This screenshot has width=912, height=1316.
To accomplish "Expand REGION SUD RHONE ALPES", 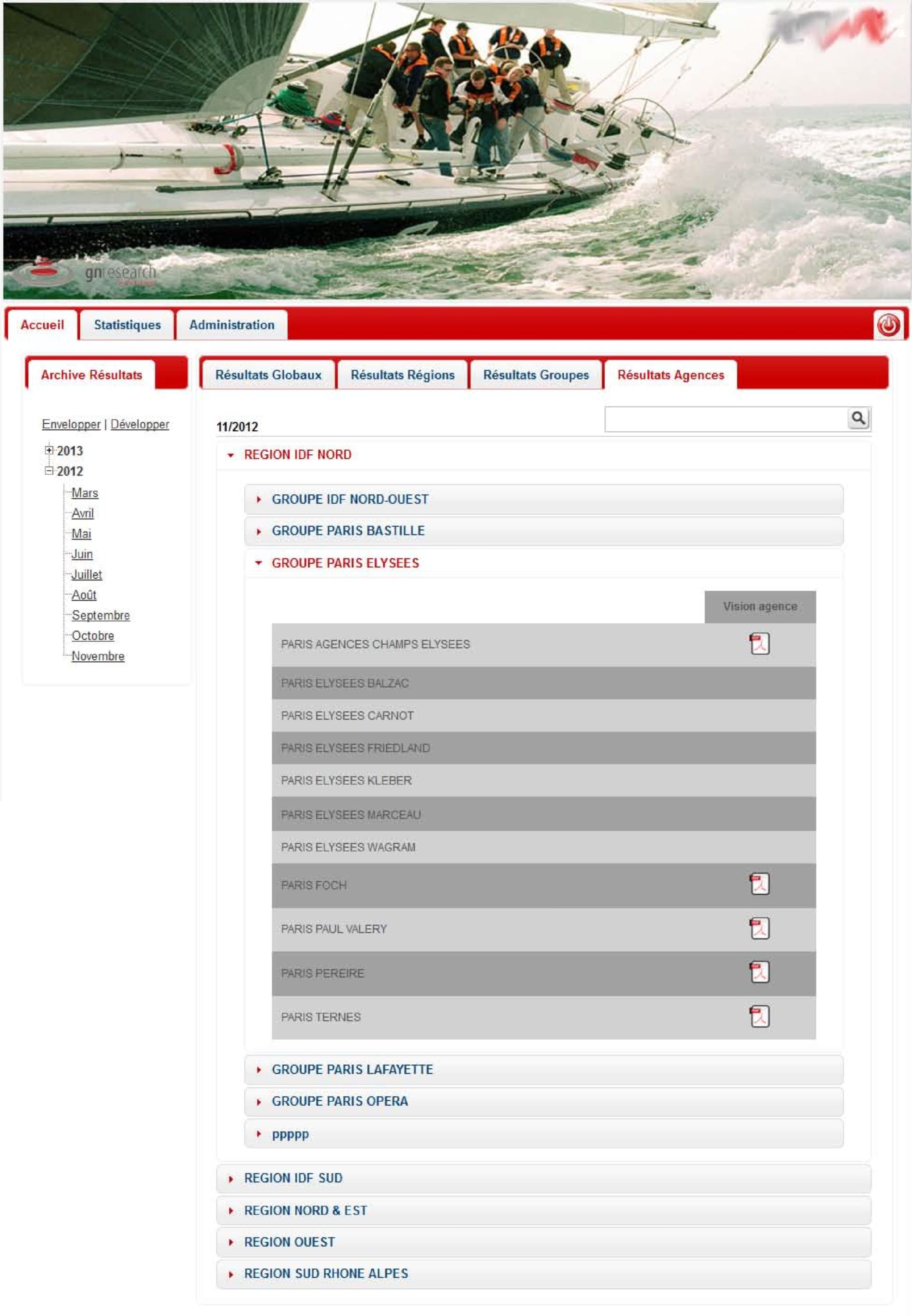I will [543, 1274].
